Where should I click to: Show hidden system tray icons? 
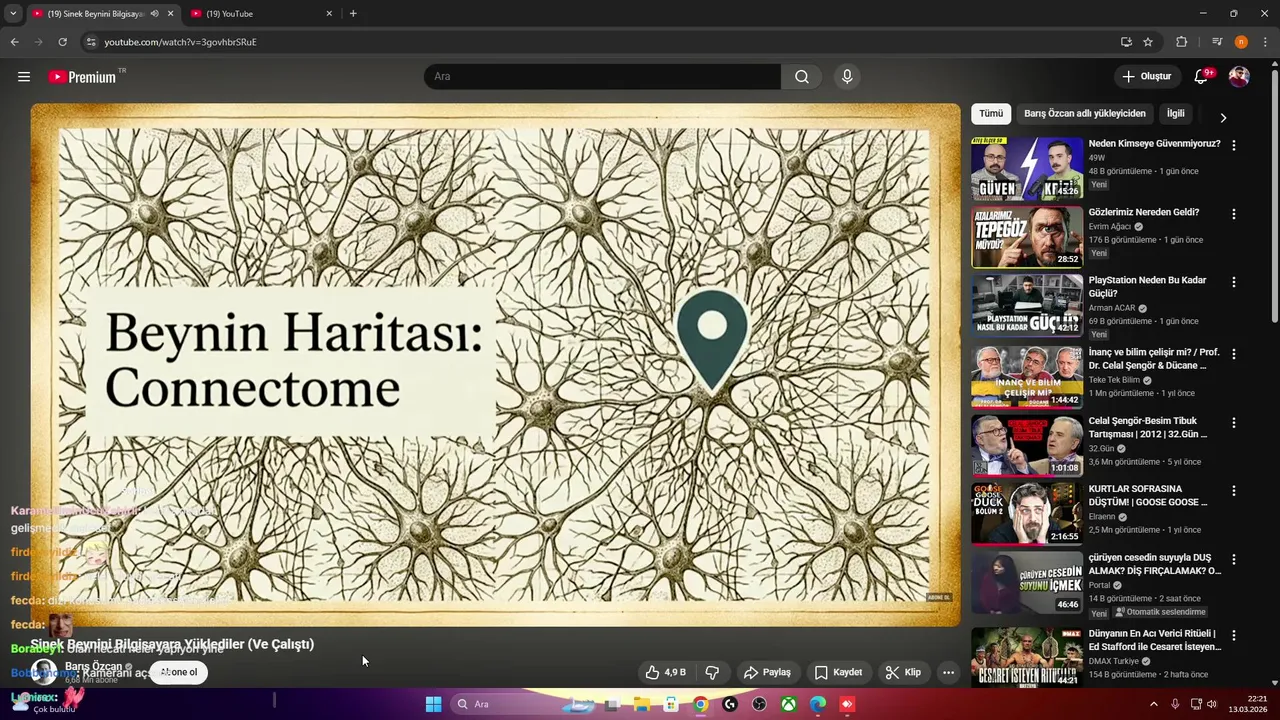(1153, 704)
